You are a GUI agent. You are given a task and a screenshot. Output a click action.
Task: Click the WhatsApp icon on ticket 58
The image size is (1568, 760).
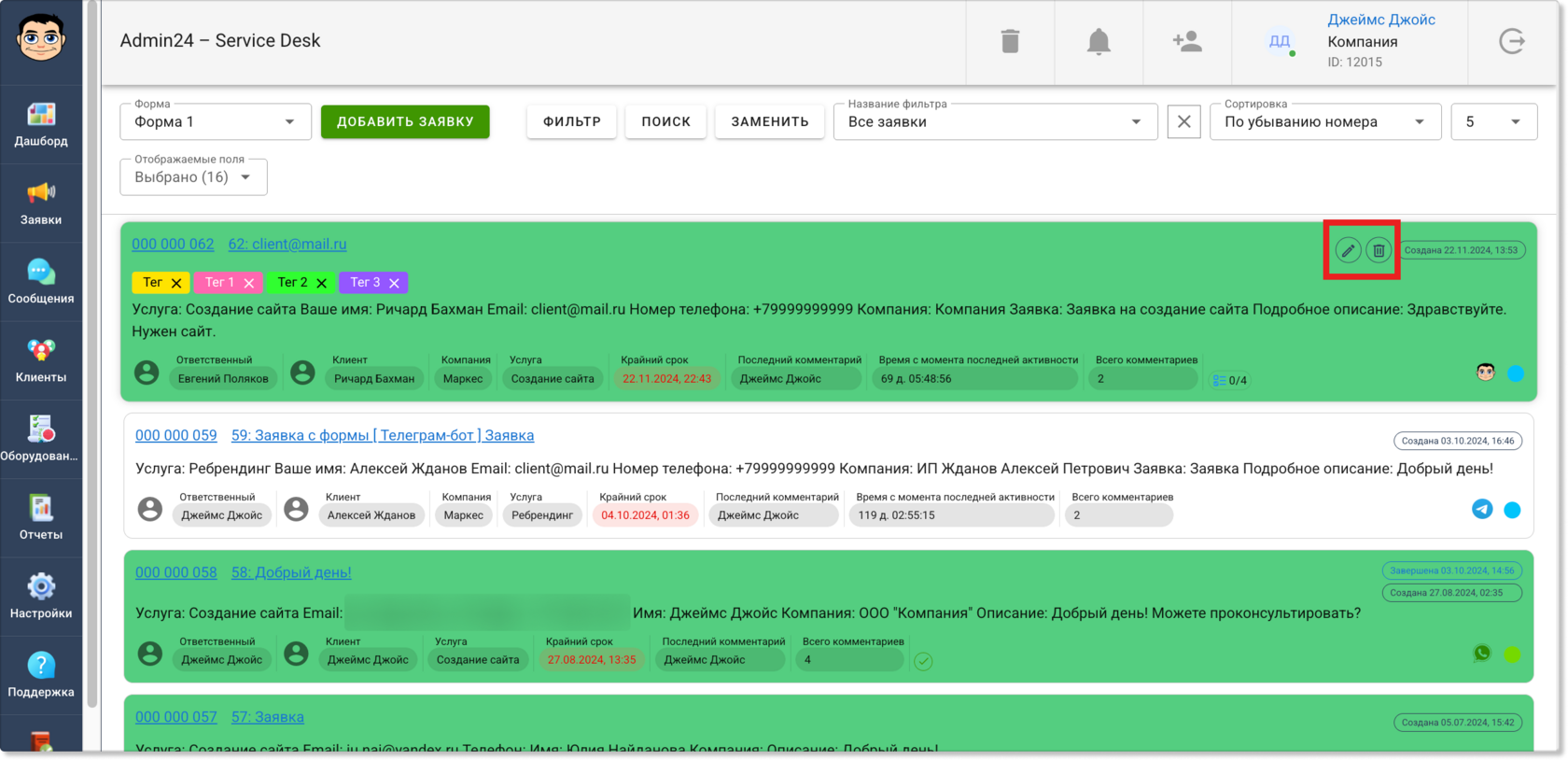(1482, 654)
